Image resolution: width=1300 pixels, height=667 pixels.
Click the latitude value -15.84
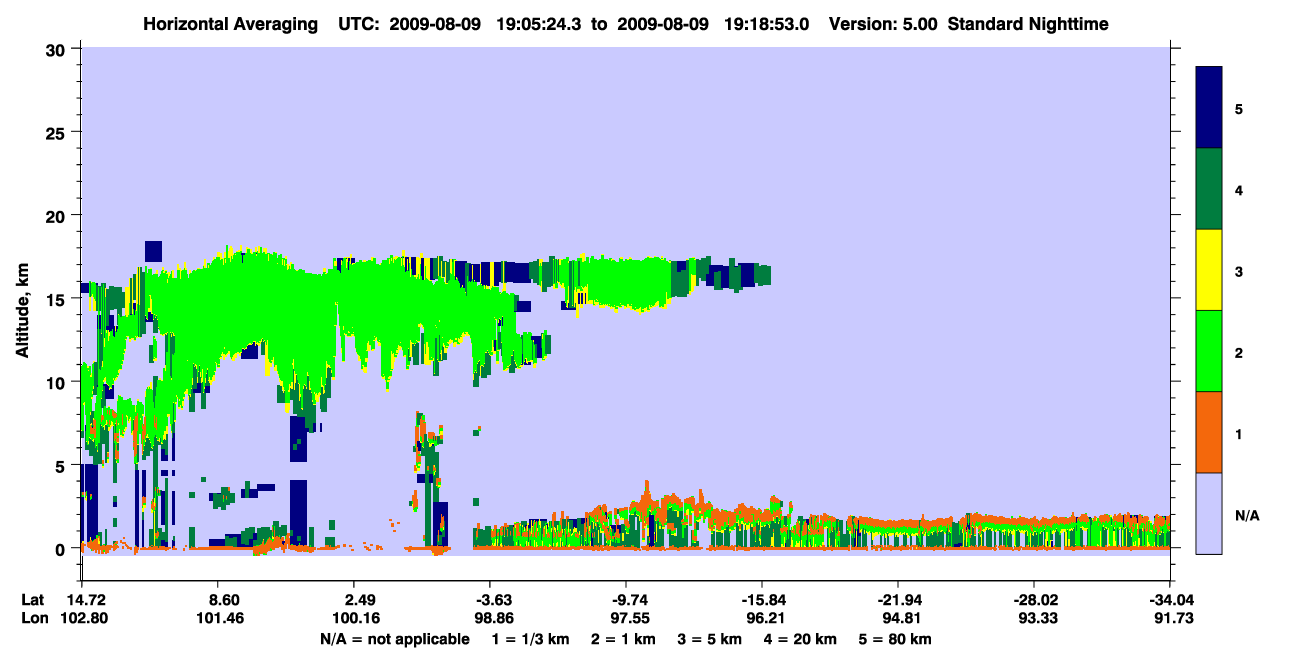pos(762,599)
